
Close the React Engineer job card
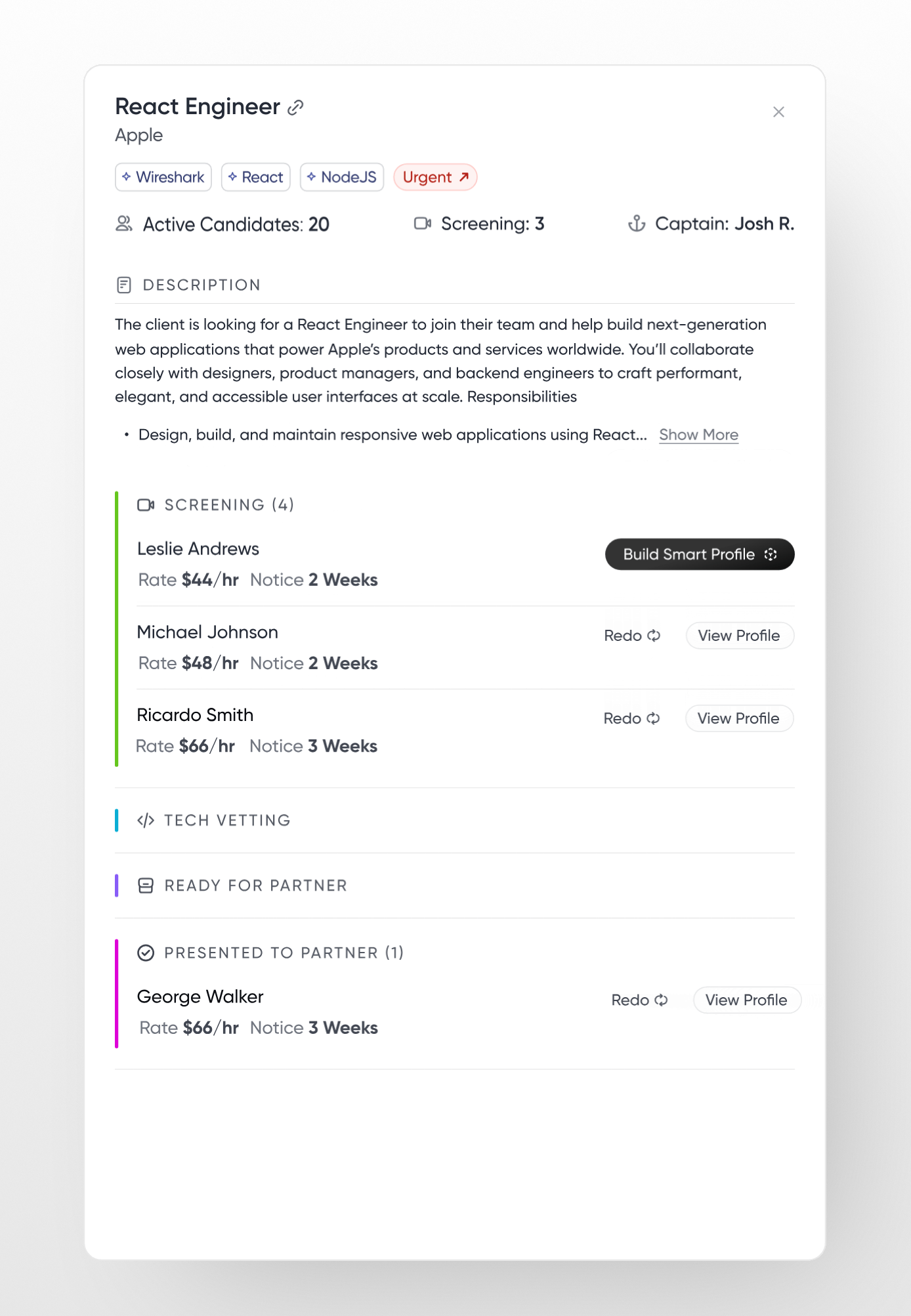778,112
